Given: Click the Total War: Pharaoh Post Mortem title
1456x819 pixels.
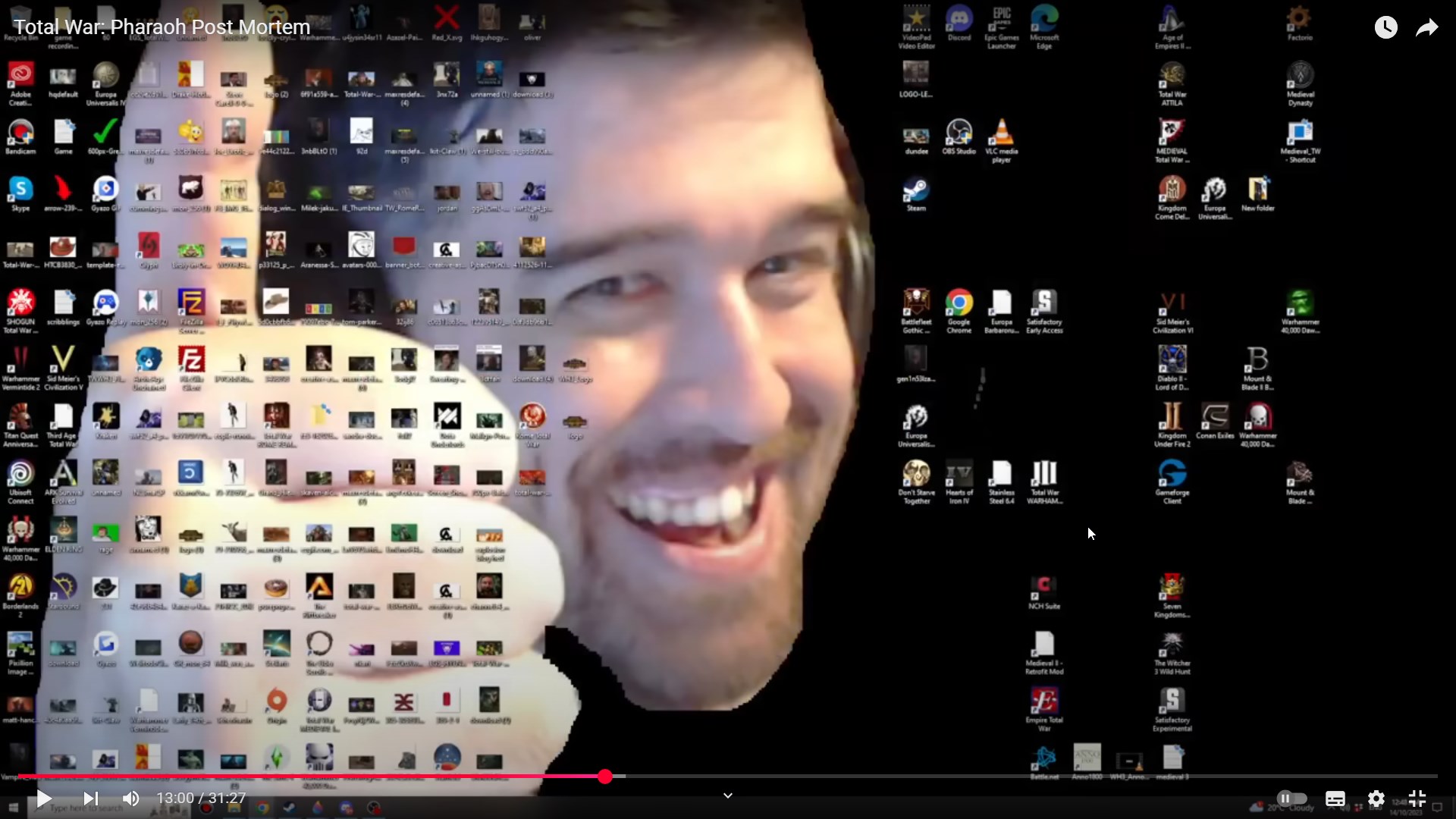Looking at the screenshot, I should point(162,27).
